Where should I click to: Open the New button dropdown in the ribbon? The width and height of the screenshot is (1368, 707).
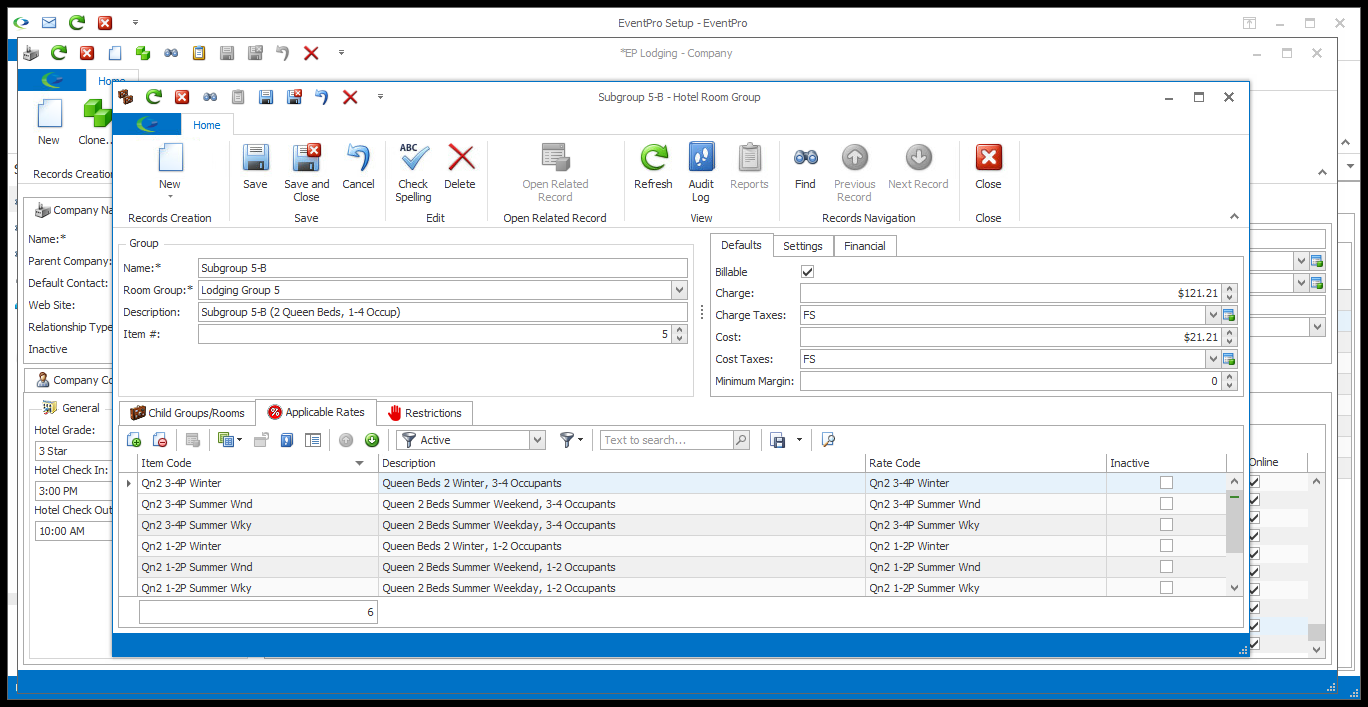[170, 197]
